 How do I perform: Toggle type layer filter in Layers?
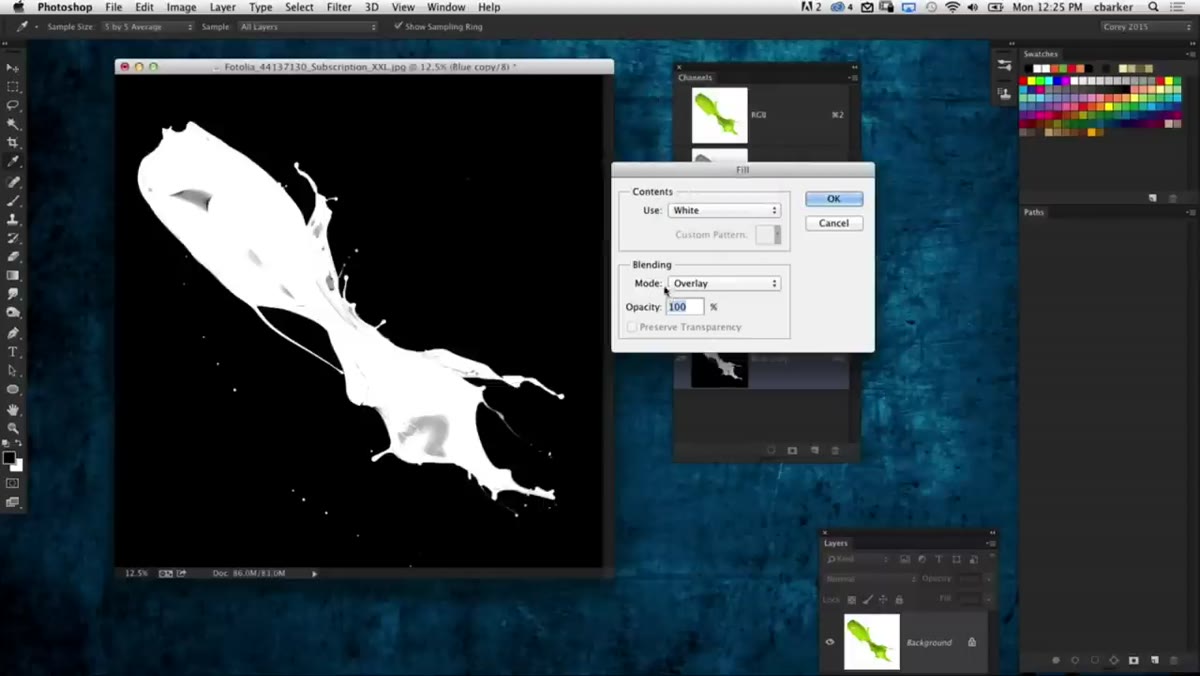pyautogui.click(x=940, y=560)
